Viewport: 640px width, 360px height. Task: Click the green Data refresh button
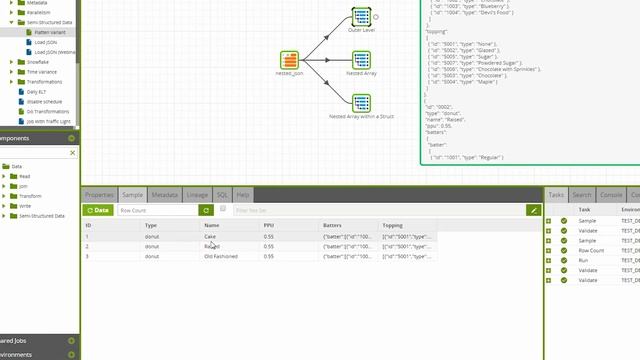pyautogui.click(x=98, y=210)
